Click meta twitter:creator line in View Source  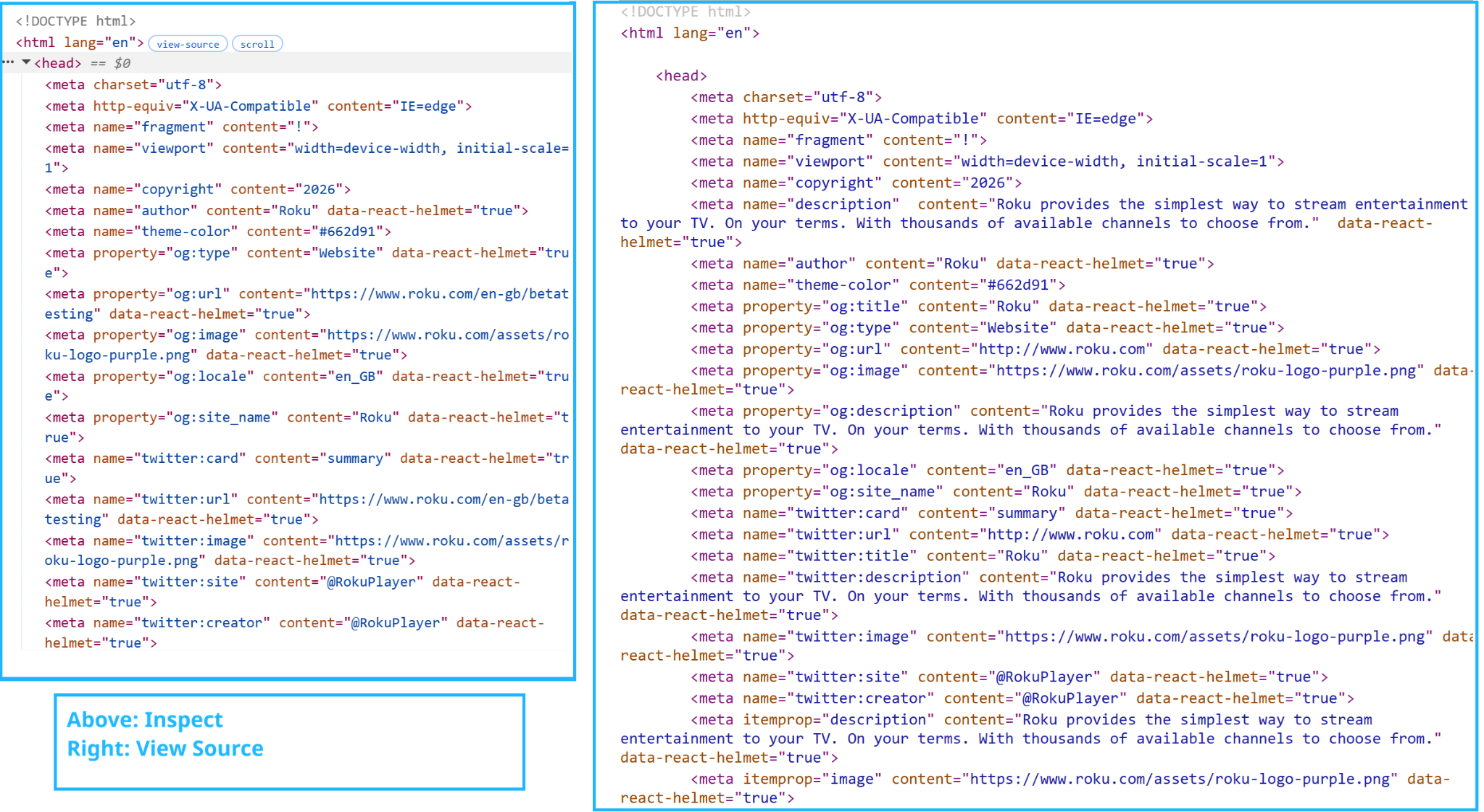coord(1022,699)
